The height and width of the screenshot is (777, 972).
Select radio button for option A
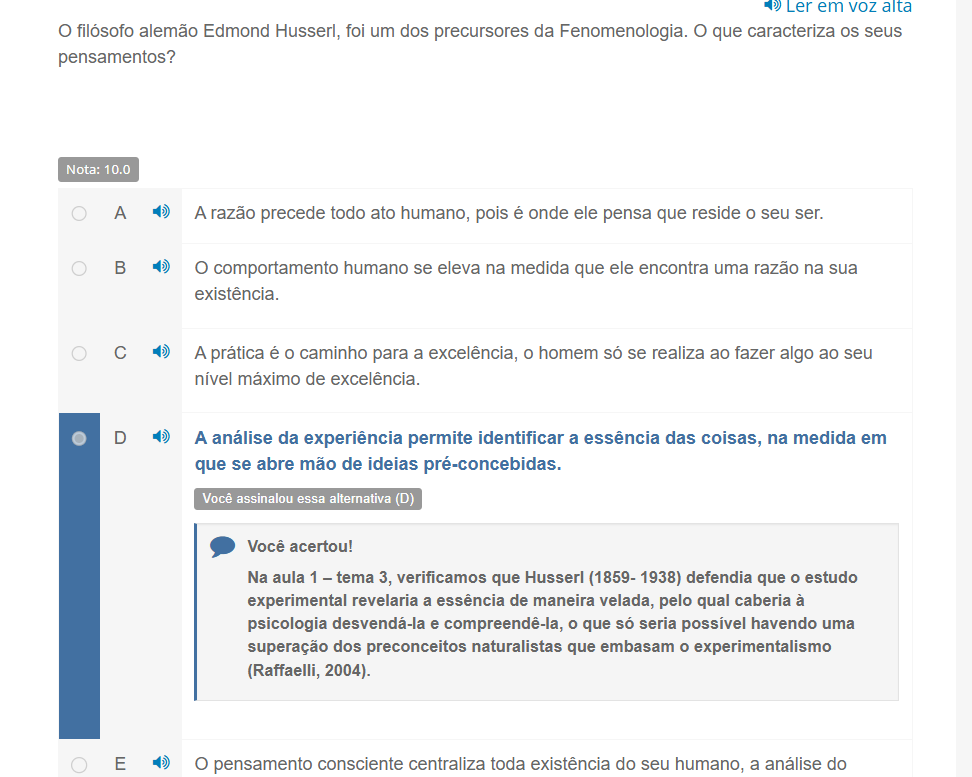tap(79, 213)
